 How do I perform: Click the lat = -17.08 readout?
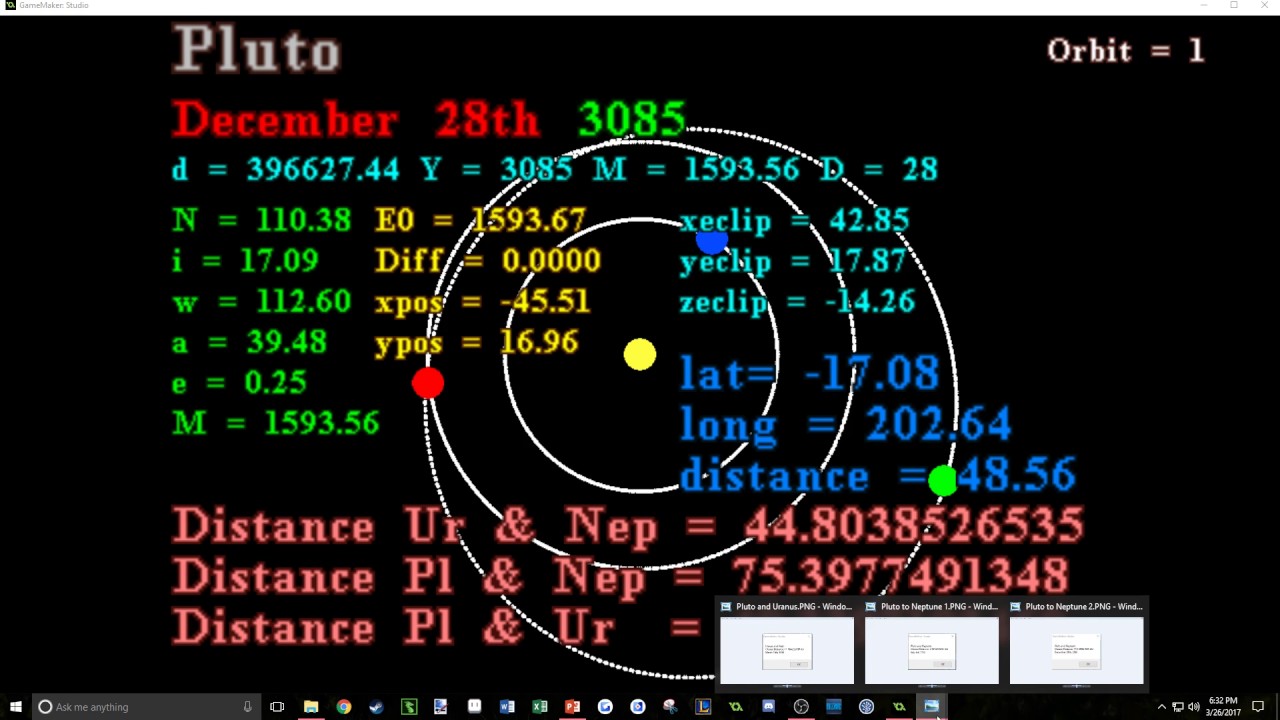tap(810, 374)
